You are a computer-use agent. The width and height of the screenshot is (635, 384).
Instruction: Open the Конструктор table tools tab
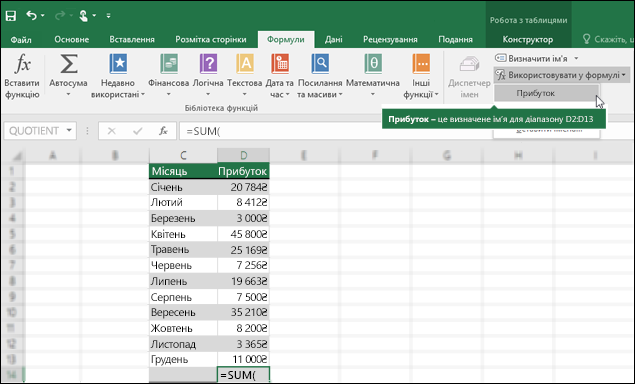(x=528, y=39)
